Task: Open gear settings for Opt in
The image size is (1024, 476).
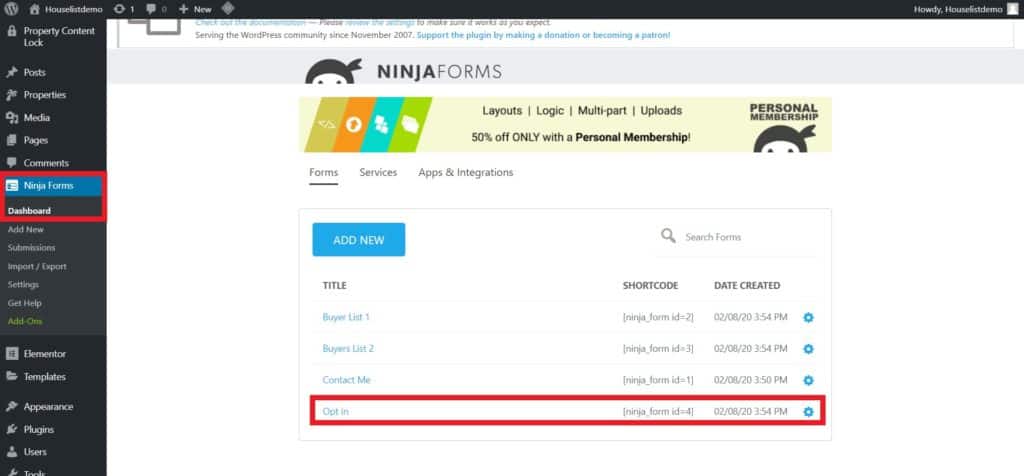Action: (808, 412)
